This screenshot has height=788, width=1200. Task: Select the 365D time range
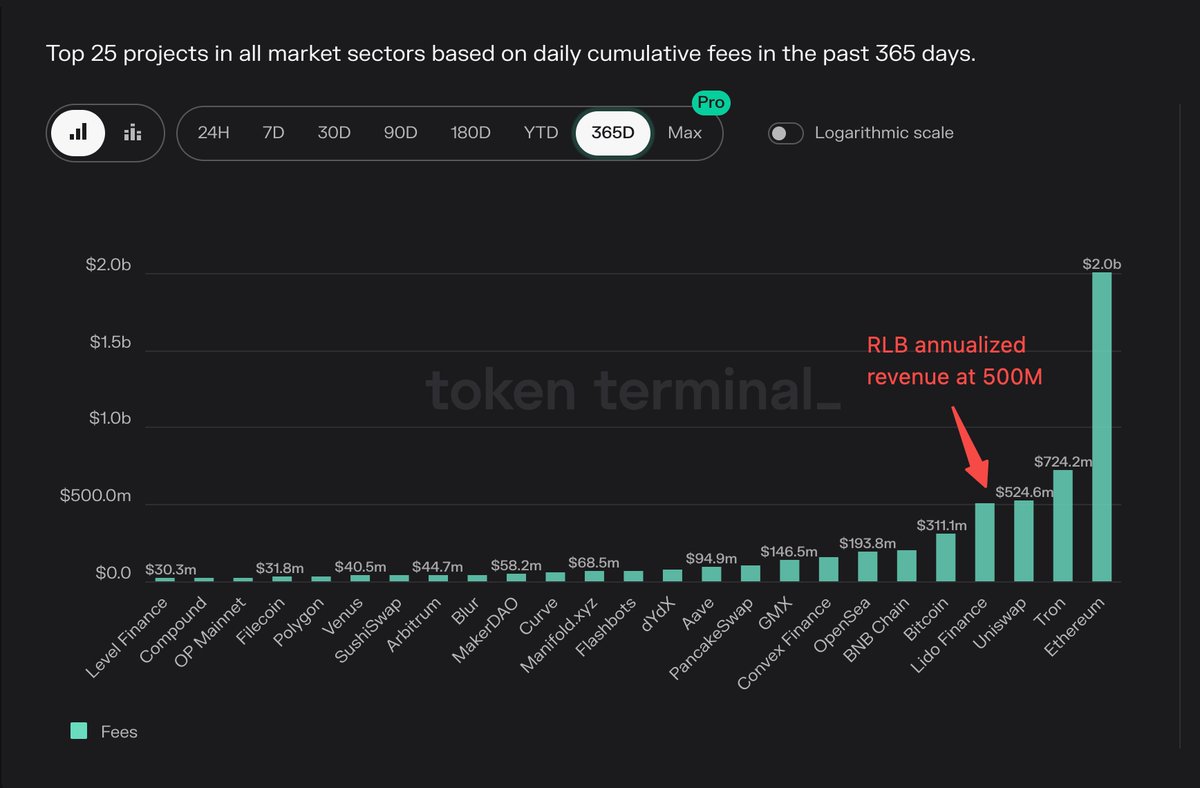coord(613,133)
